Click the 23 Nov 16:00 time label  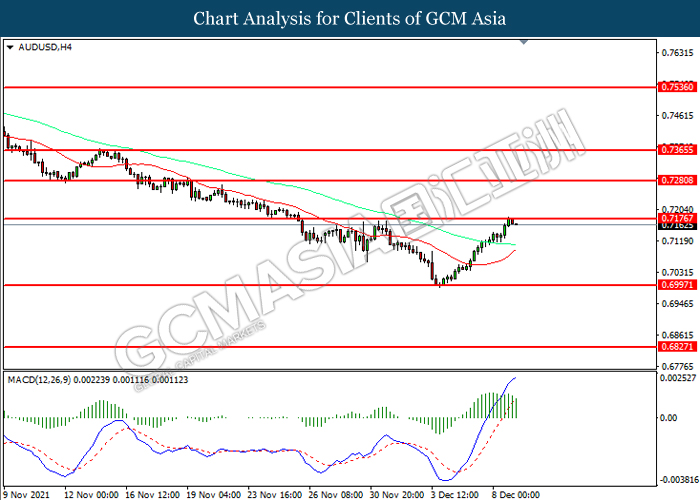coord(275,495)
